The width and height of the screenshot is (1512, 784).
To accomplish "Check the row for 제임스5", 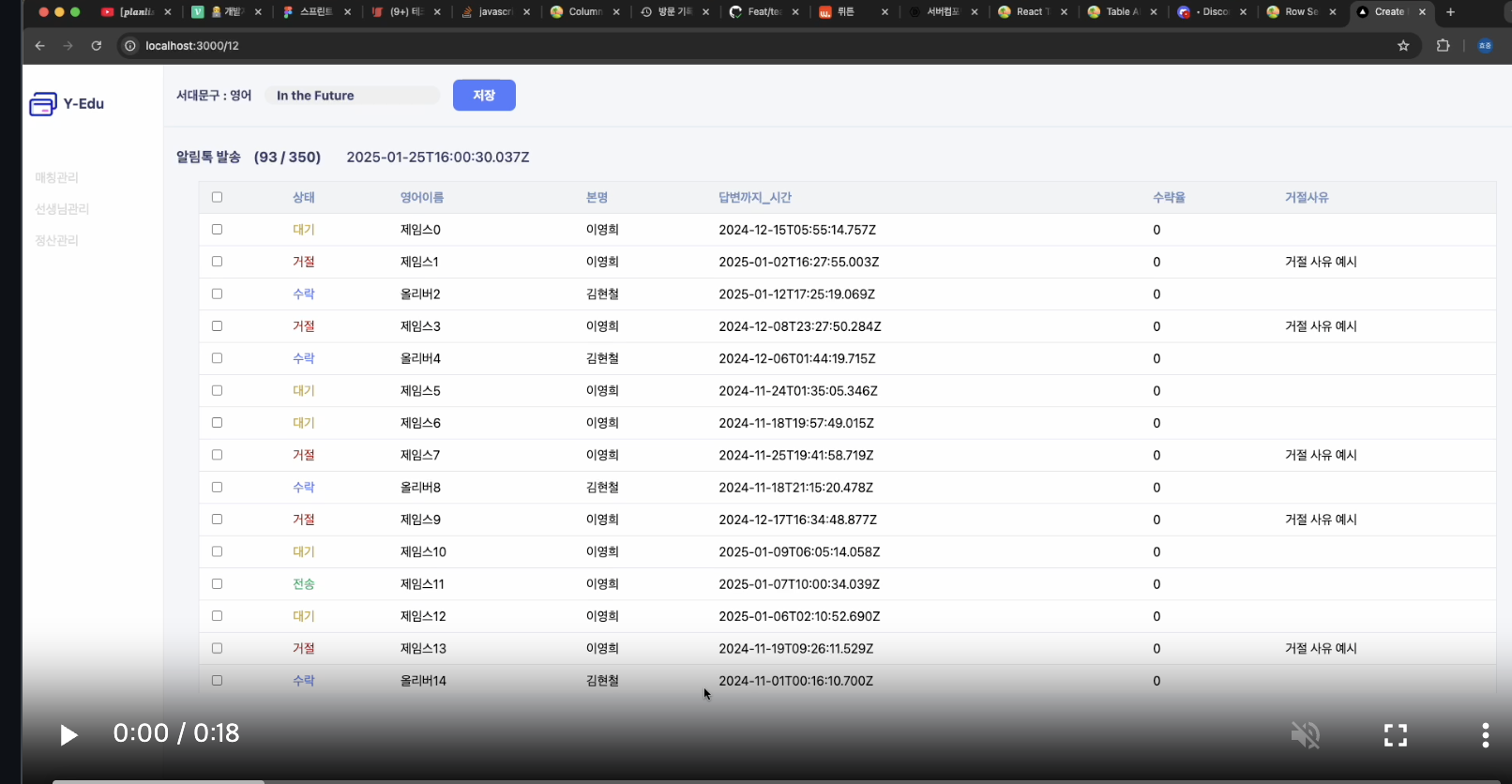I will coord(217,390).
